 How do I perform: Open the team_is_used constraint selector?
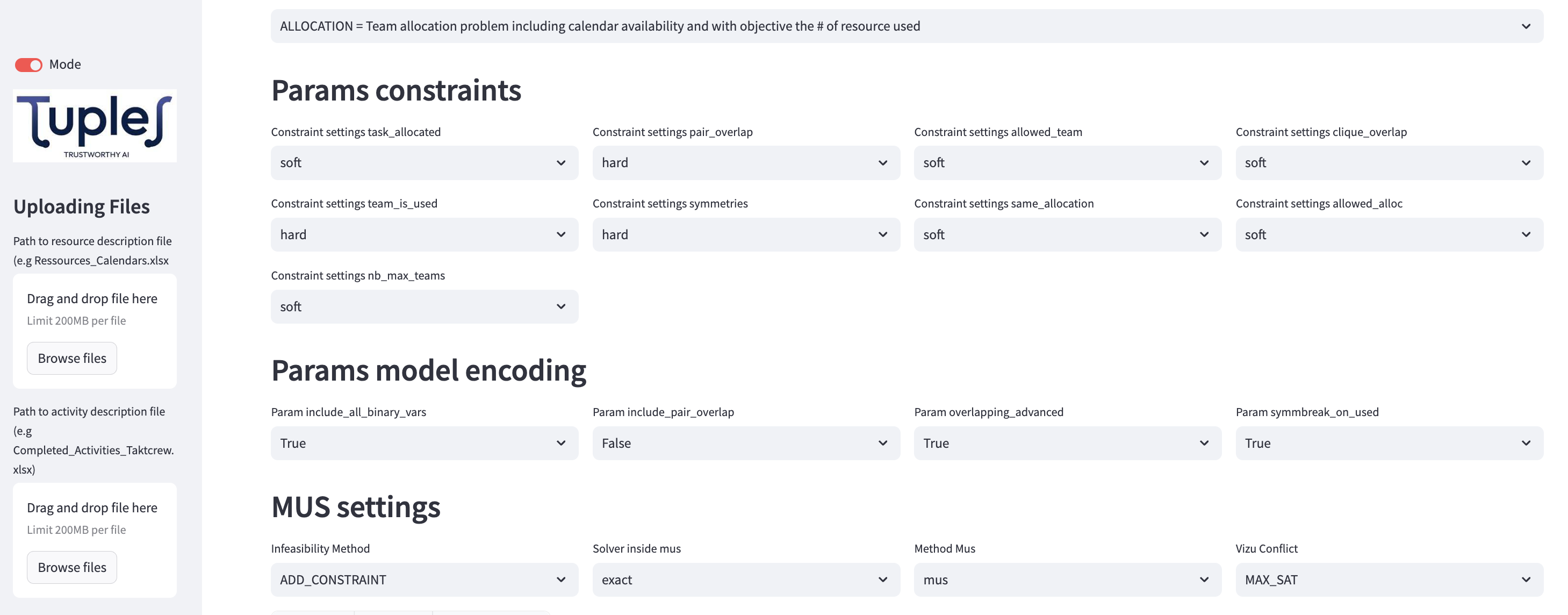pyautogui.click(x=423, y=234)
